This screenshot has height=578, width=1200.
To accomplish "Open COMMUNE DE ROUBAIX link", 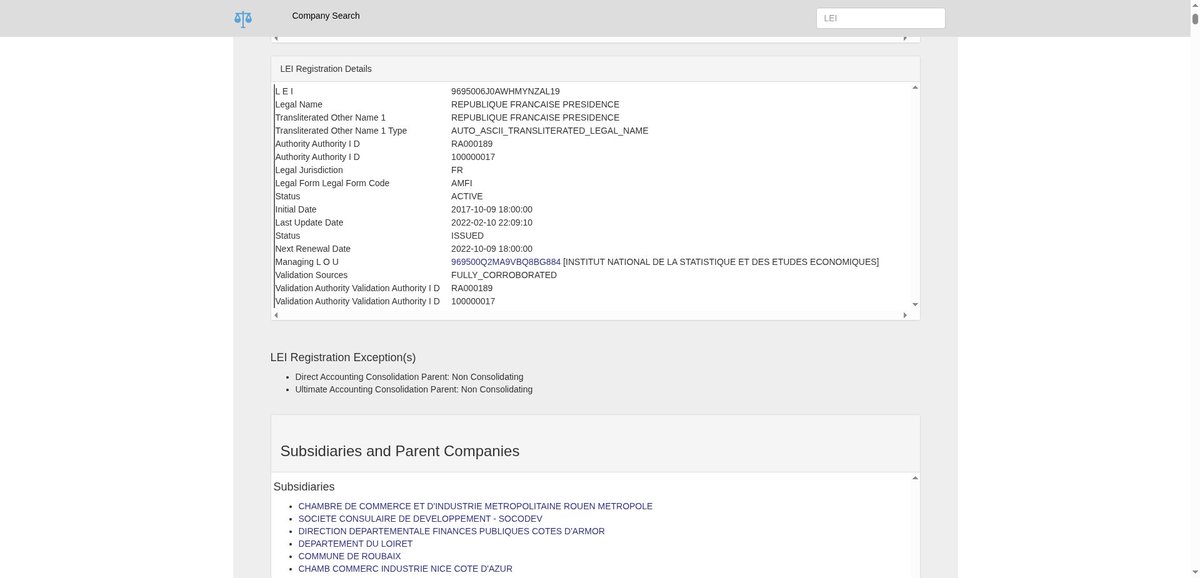I will coord(349,556).
